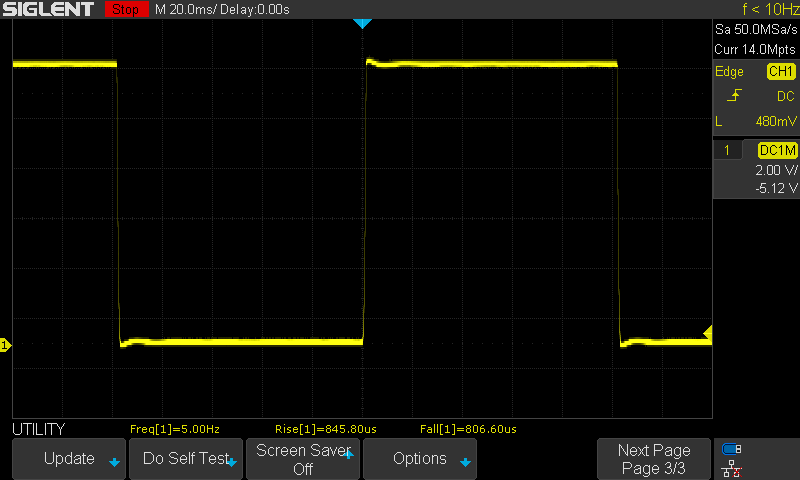
Task: Click the DC trigger coupling label
Action: [x=785, y=96]
